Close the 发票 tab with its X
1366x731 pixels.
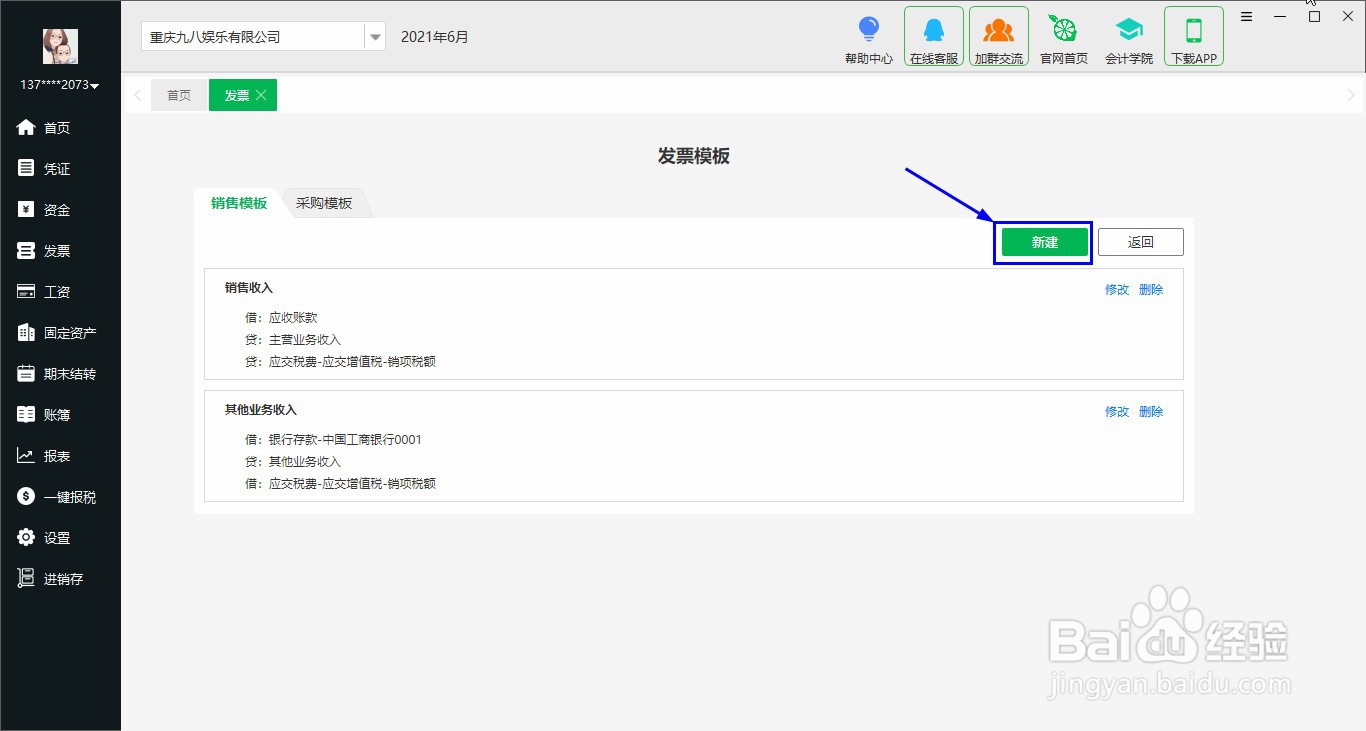point(260,95)
